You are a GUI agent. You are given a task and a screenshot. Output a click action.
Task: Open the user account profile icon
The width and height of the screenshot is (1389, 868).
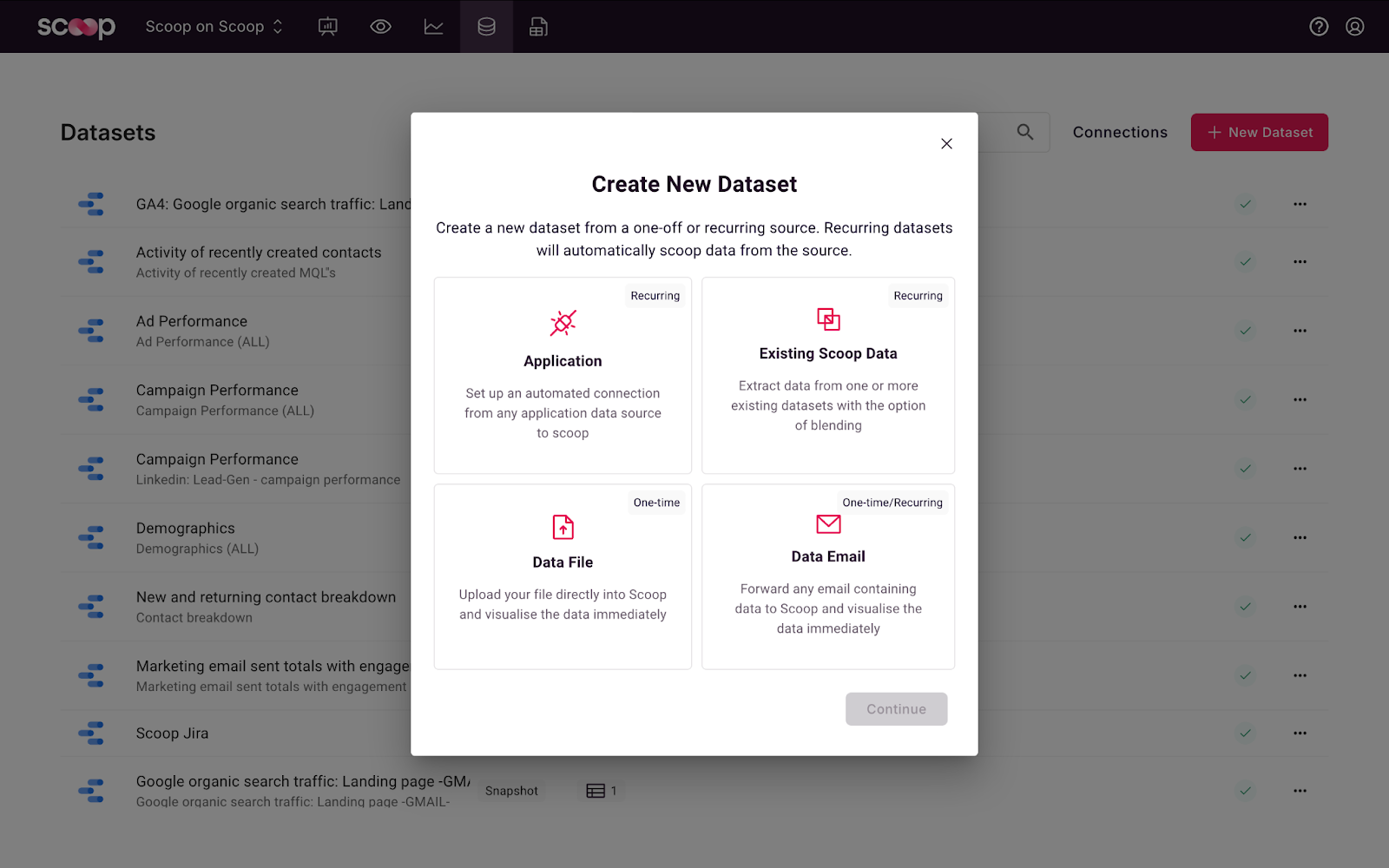click(x=1355, y=27)
